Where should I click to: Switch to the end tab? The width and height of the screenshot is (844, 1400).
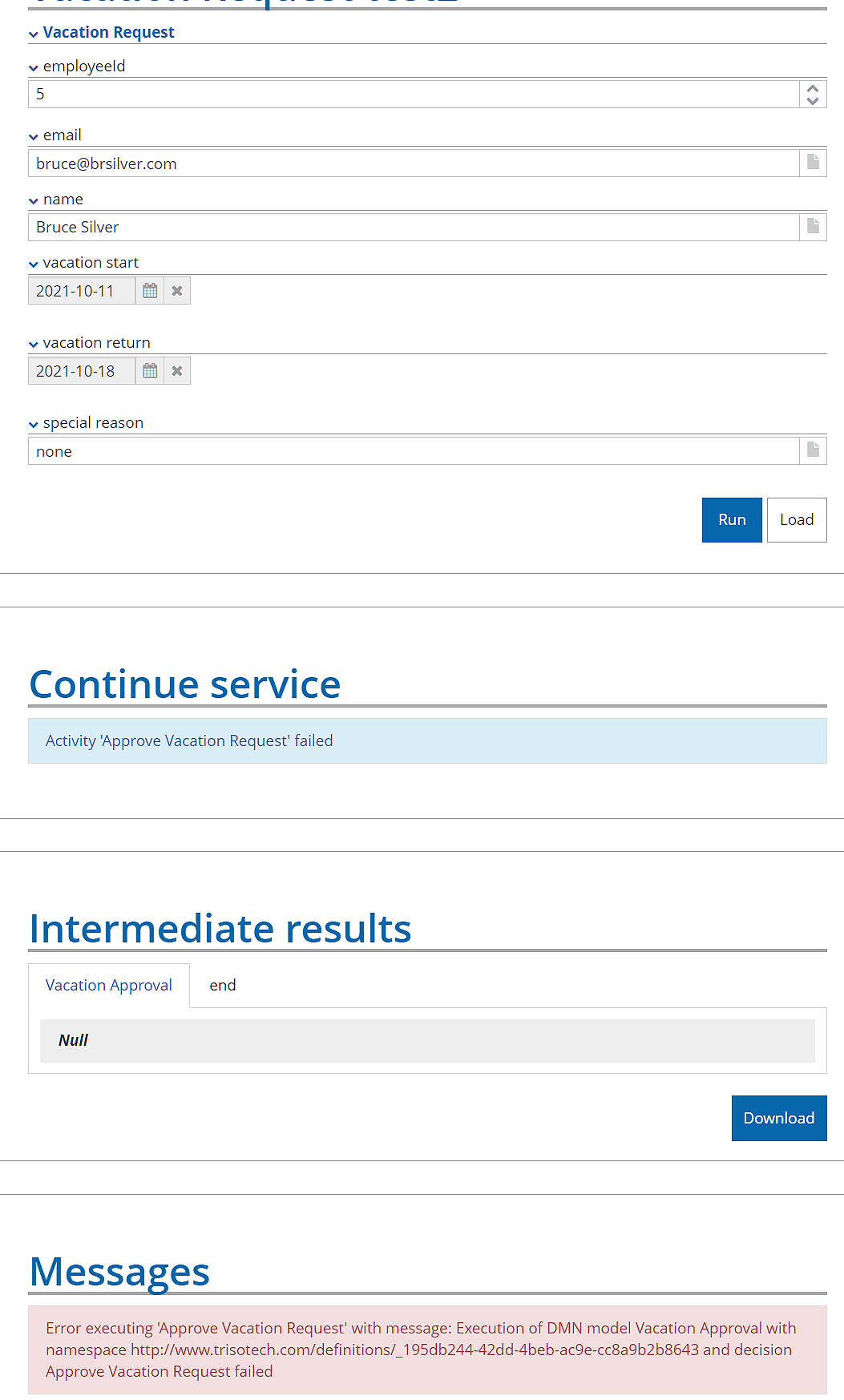click(223, 985)
